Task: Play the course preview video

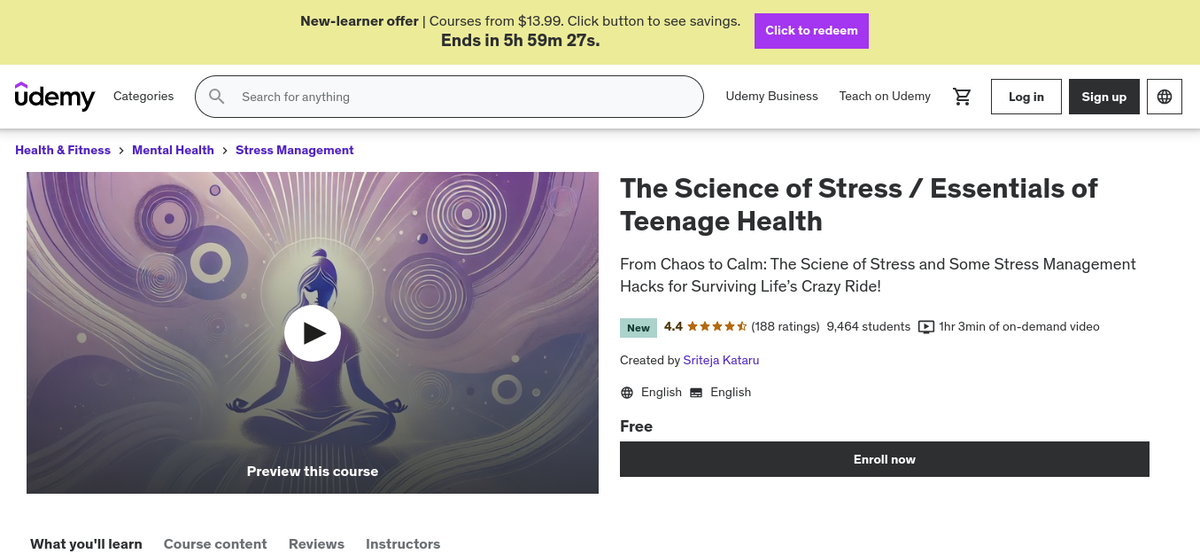Action: (312, 332)
